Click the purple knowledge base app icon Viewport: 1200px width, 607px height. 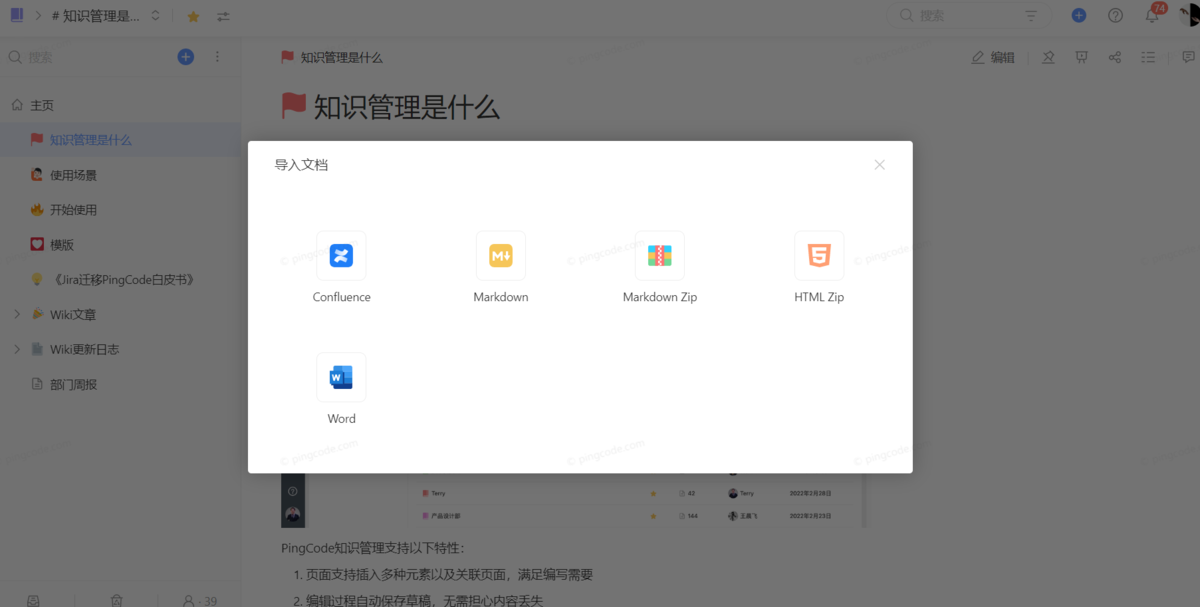pyautogui.click(x=17, y=15)
